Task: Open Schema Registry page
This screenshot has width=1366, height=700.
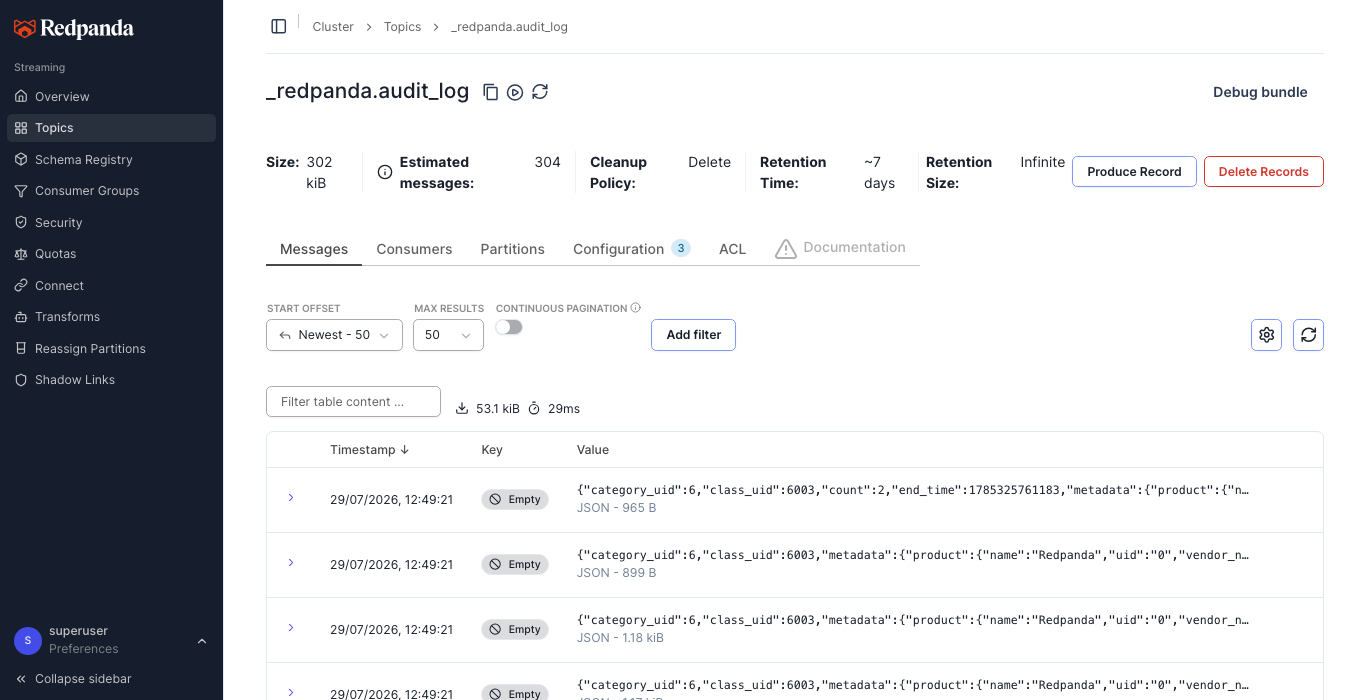Action: click(x=111, y=160)
